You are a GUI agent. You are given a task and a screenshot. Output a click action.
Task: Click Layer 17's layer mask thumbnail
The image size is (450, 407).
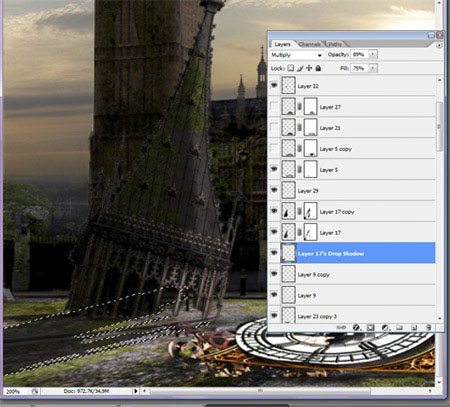(x=311, y=232)
